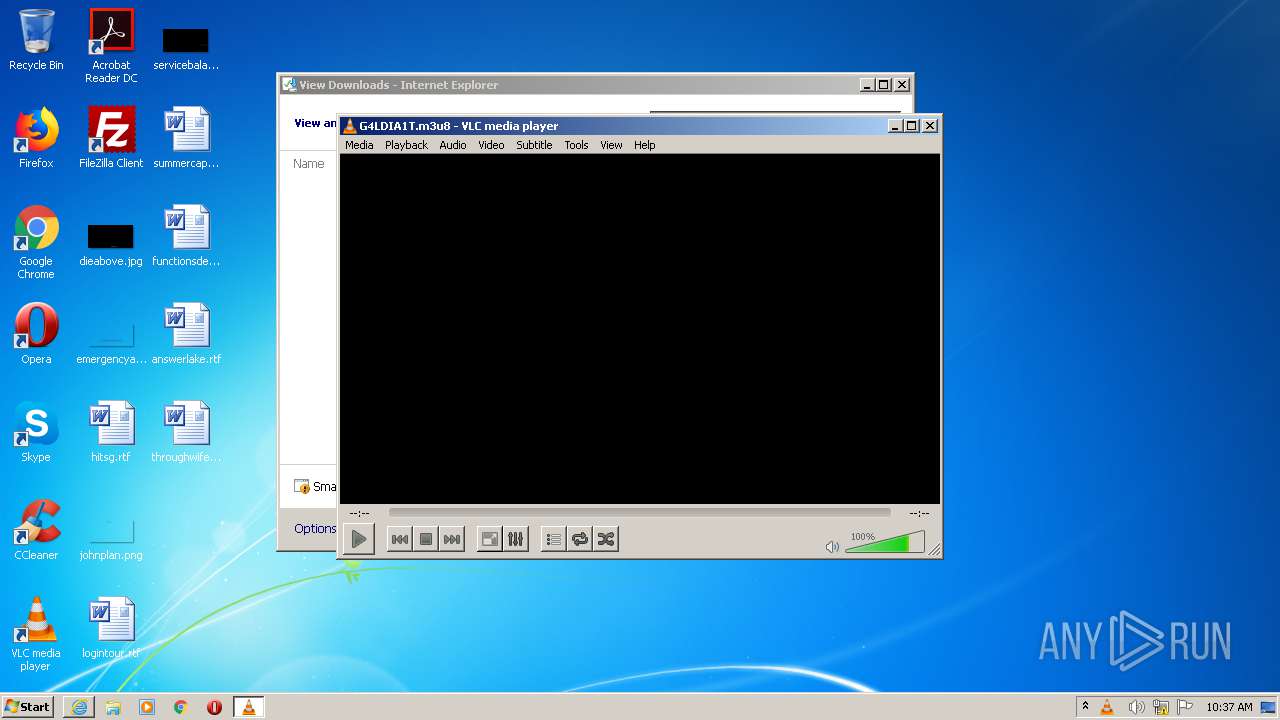This screenshot has height=720, width=1280.
Task: Show hidden system tray icons
Action: pyautogui.click(x=1085, y=706)
